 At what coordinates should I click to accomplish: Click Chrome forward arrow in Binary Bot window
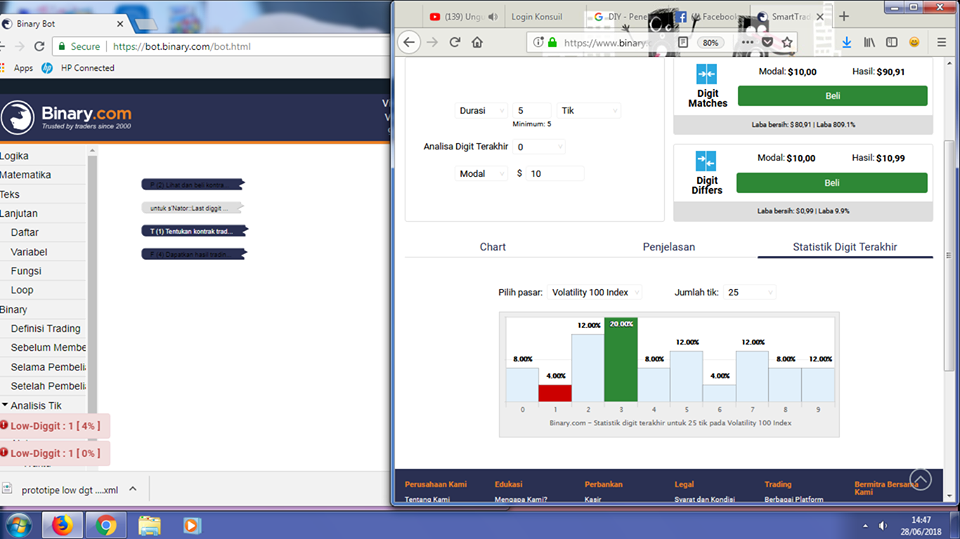pos(19,46)
